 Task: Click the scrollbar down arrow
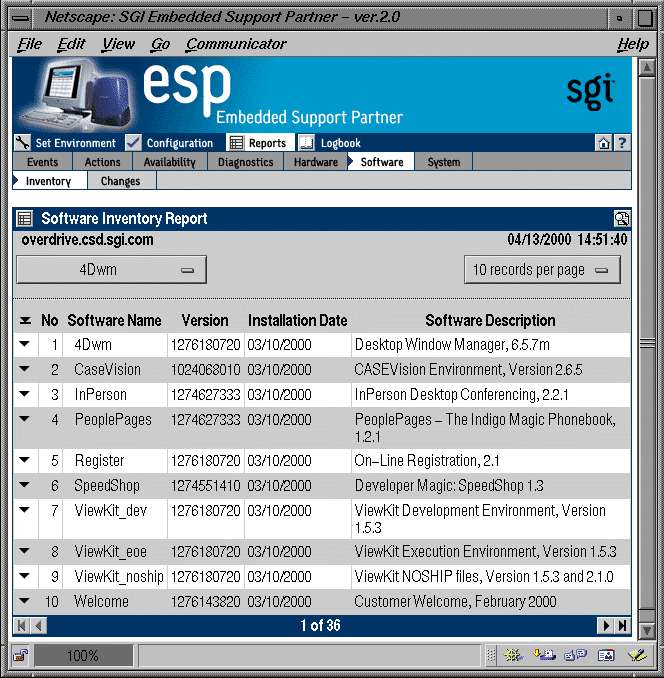(x=647, y=630)
